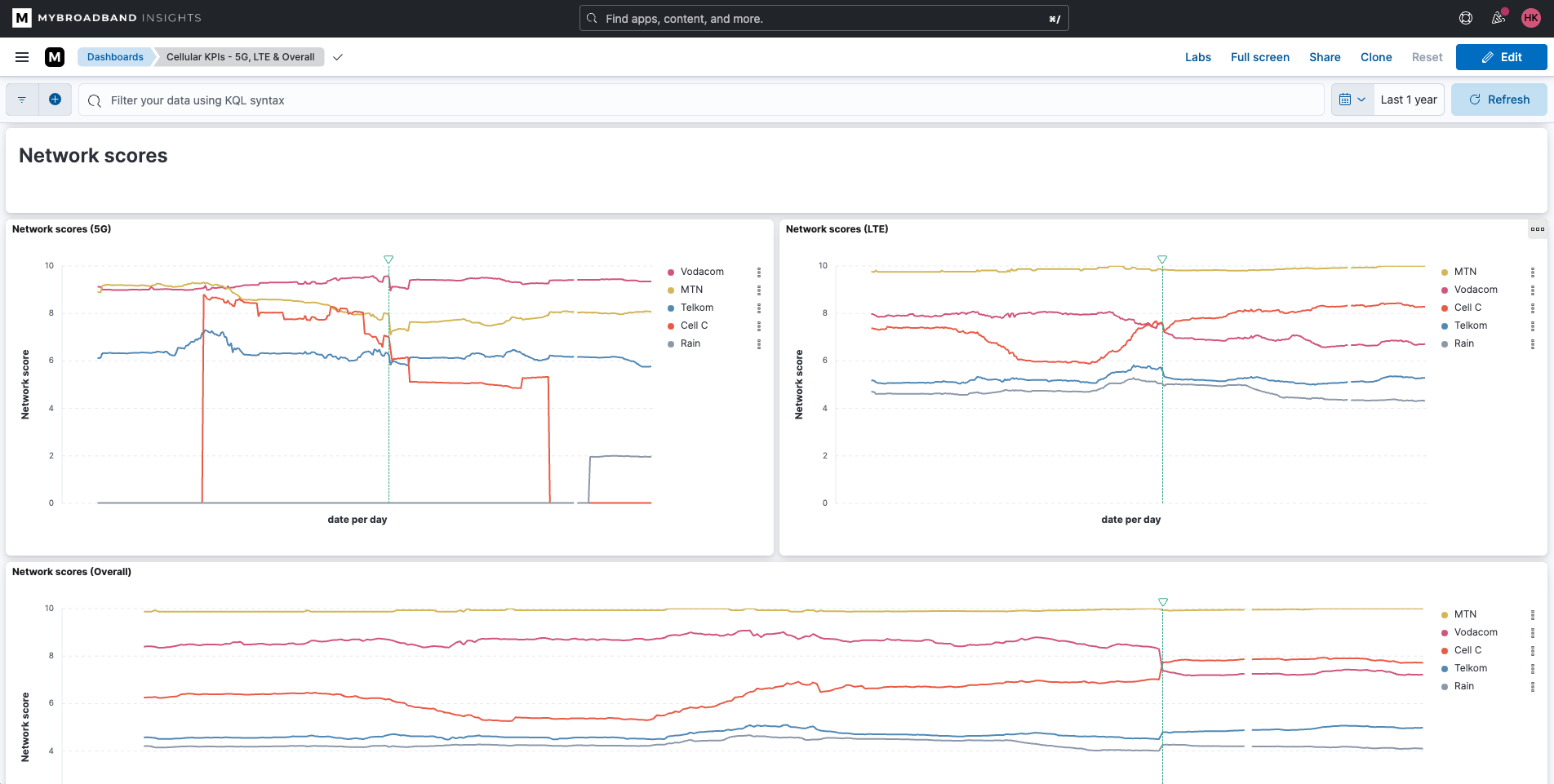Select the Full screen menu option
Image resolution: width=1554 pixels, height=784 pixels.
tap(1260, 57)
